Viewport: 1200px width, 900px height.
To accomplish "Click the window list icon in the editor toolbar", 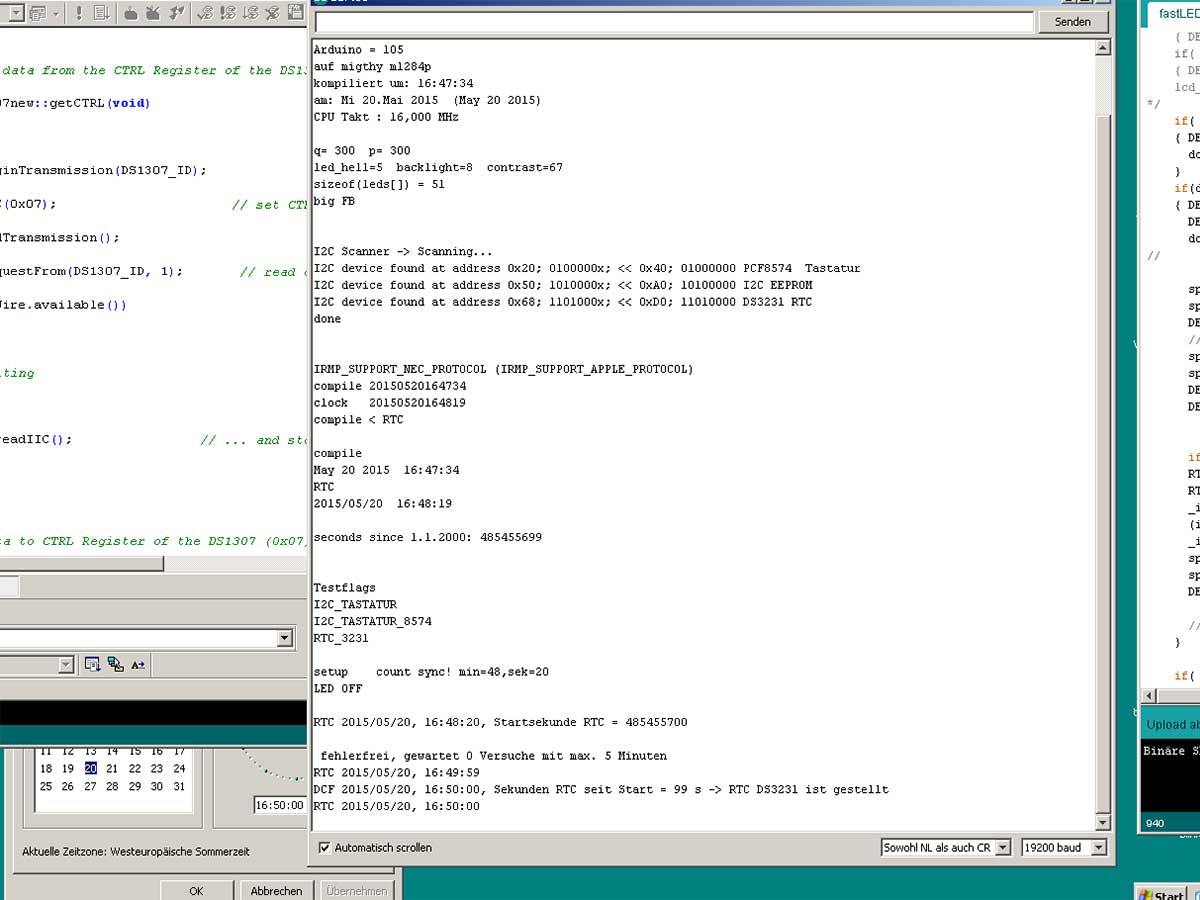I will [37, 13].
